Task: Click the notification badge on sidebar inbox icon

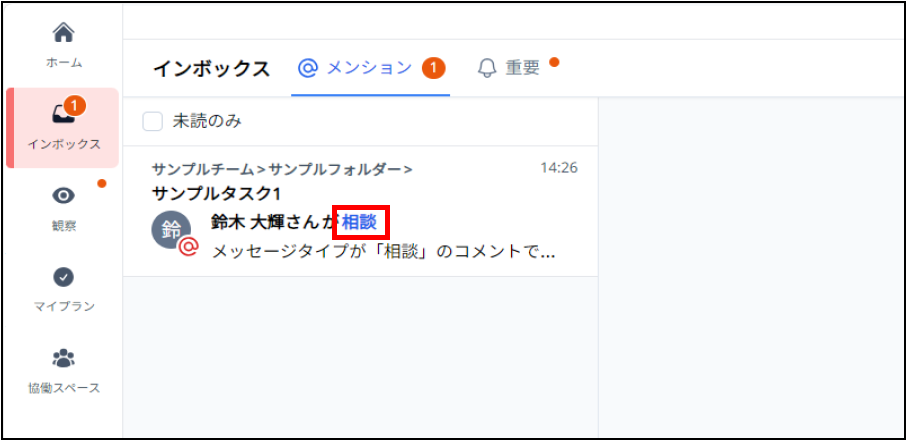Action: 76,105
